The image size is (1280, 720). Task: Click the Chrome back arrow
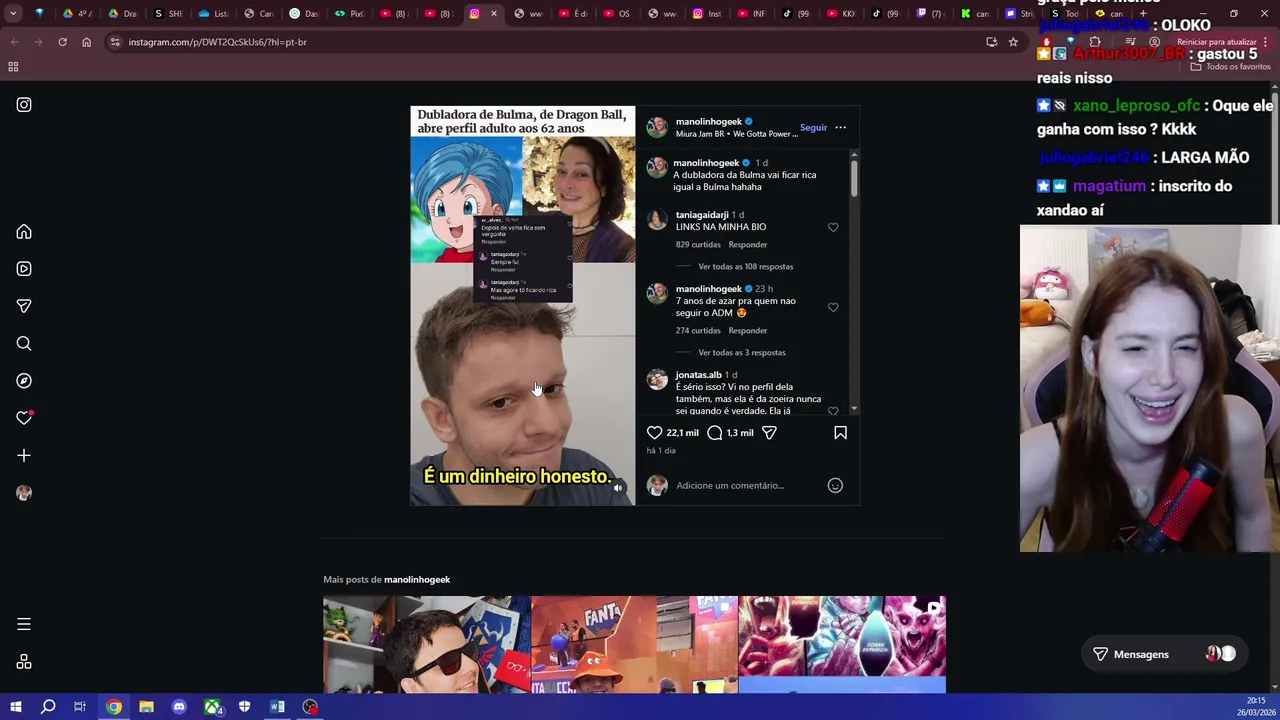(14, 42)
